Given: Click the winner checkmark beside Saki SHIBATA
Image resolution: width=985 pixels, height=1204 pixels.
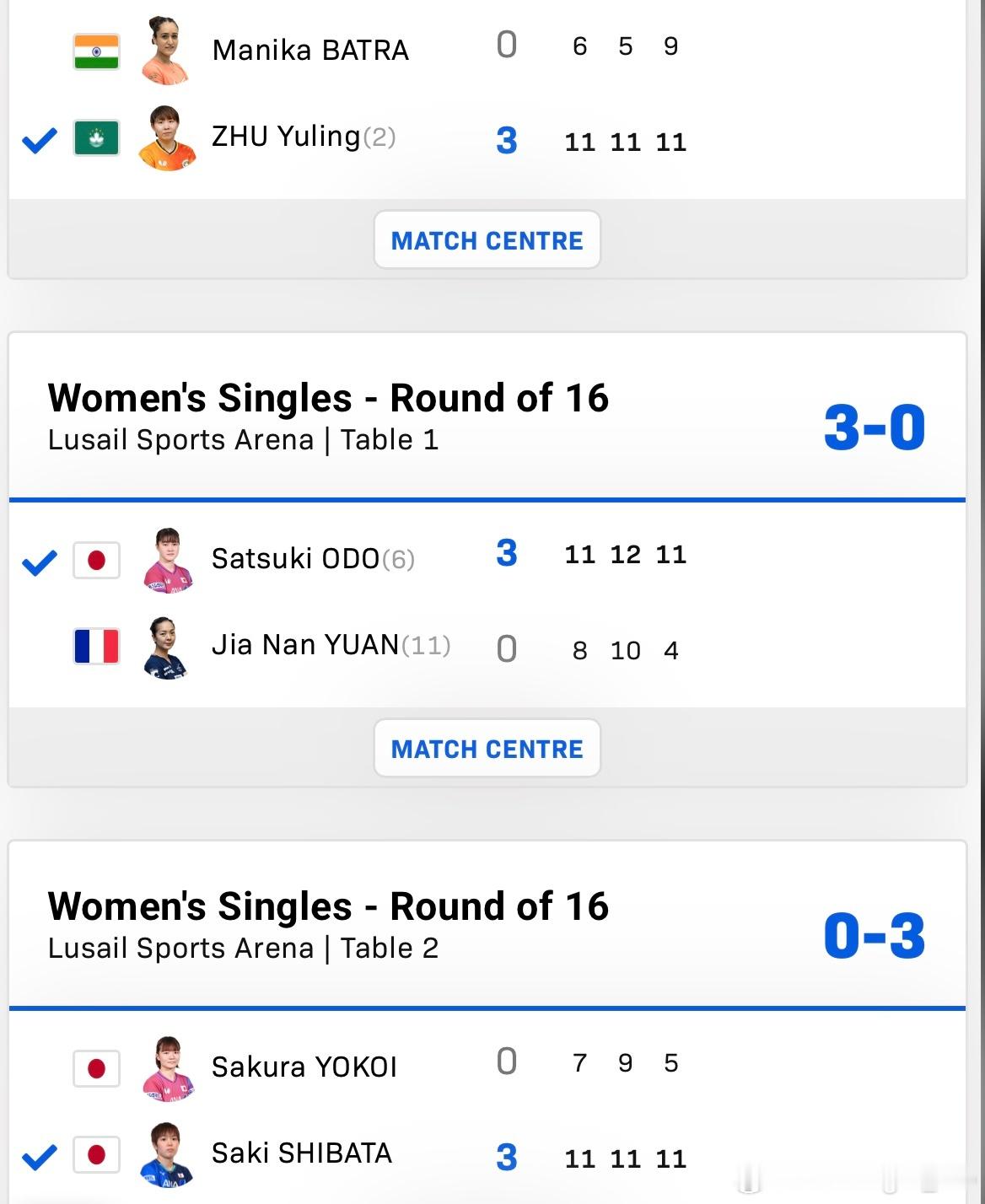Looking at the screenshot, I should pos(40,1157).
